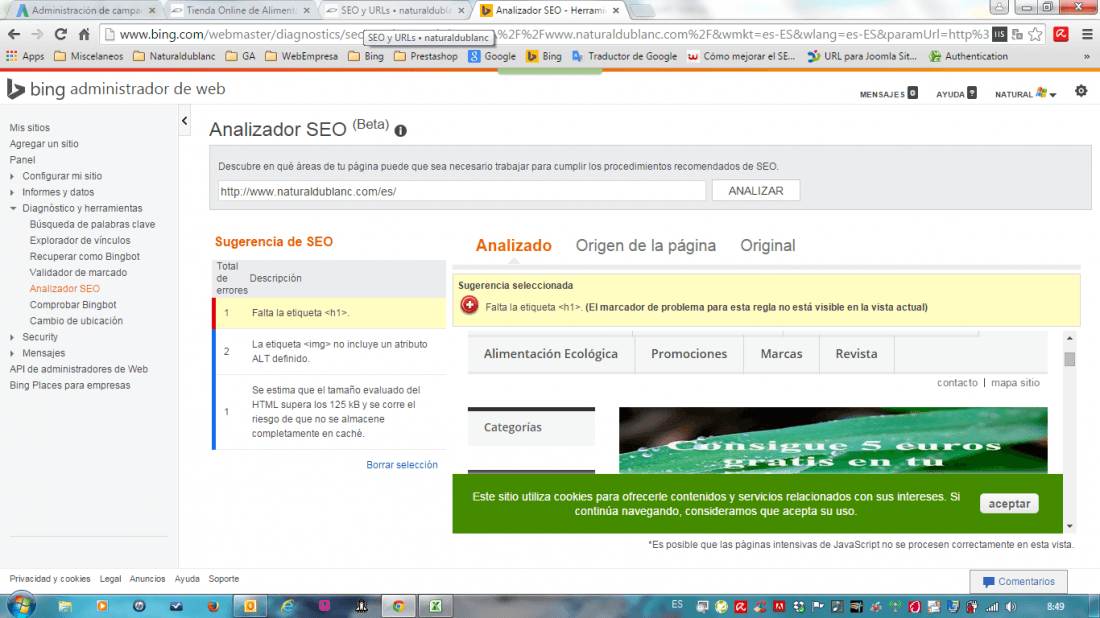The width and height of the screenshot is (1100, 618).
Task: Open Comentarios feedback button
Action: [x=1019, y=582]
